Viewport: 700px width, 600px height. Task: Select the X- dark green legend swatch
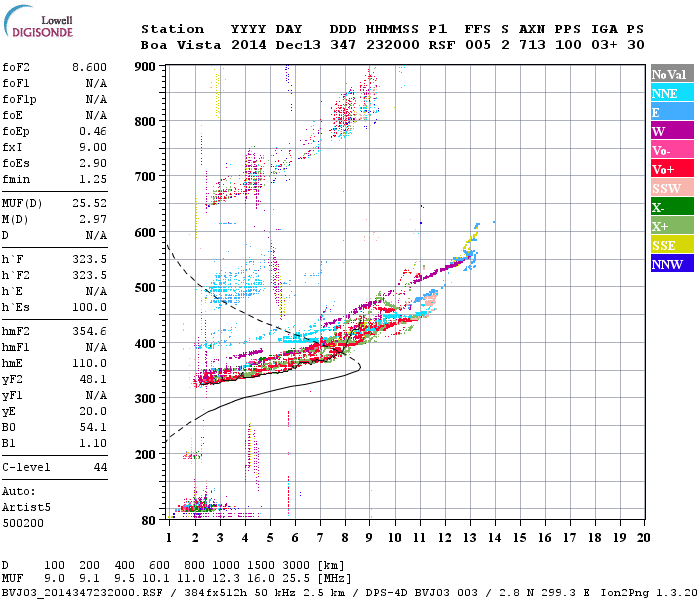coord(672,207)
